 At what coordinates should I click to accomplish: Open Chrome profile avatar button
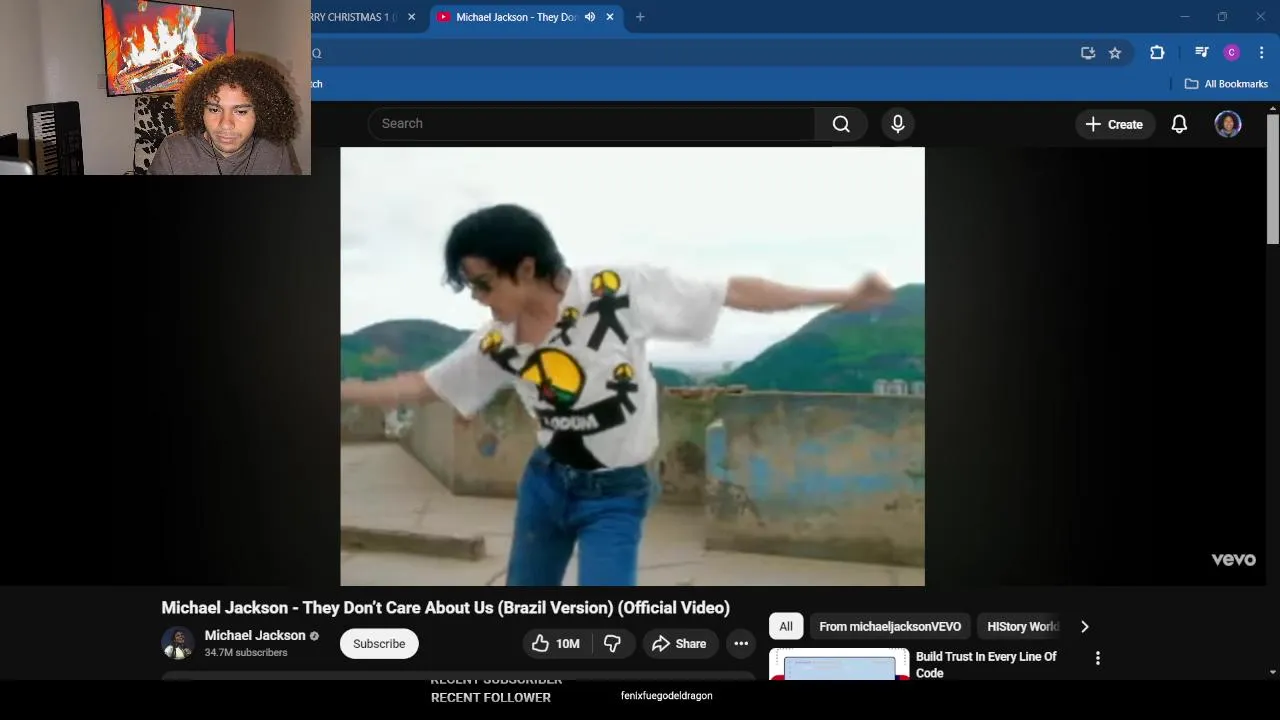tap(1232, 53)
